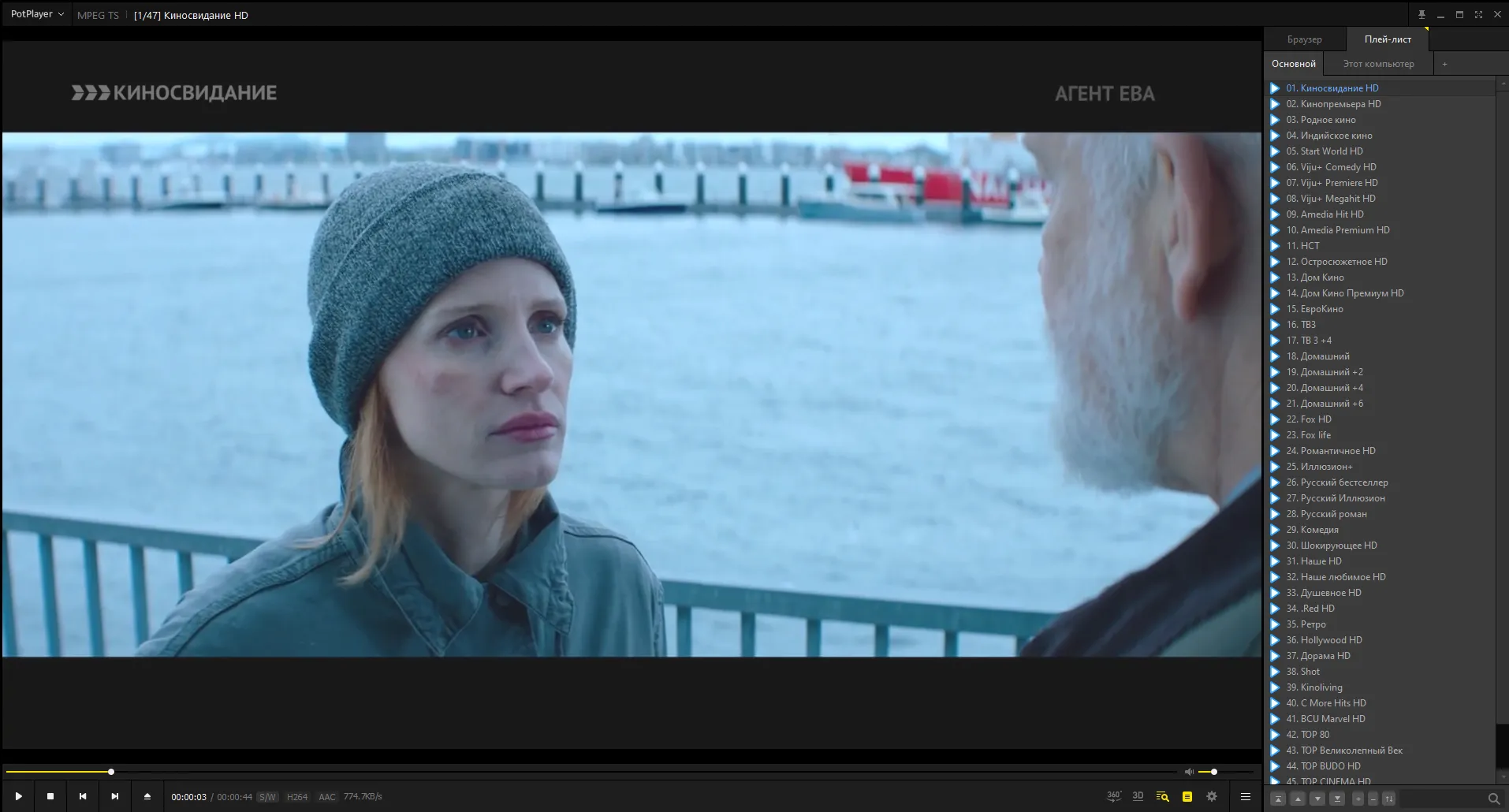
Task: Click play icon beside 31. Наше HD
Action: tap(1275, 561)
